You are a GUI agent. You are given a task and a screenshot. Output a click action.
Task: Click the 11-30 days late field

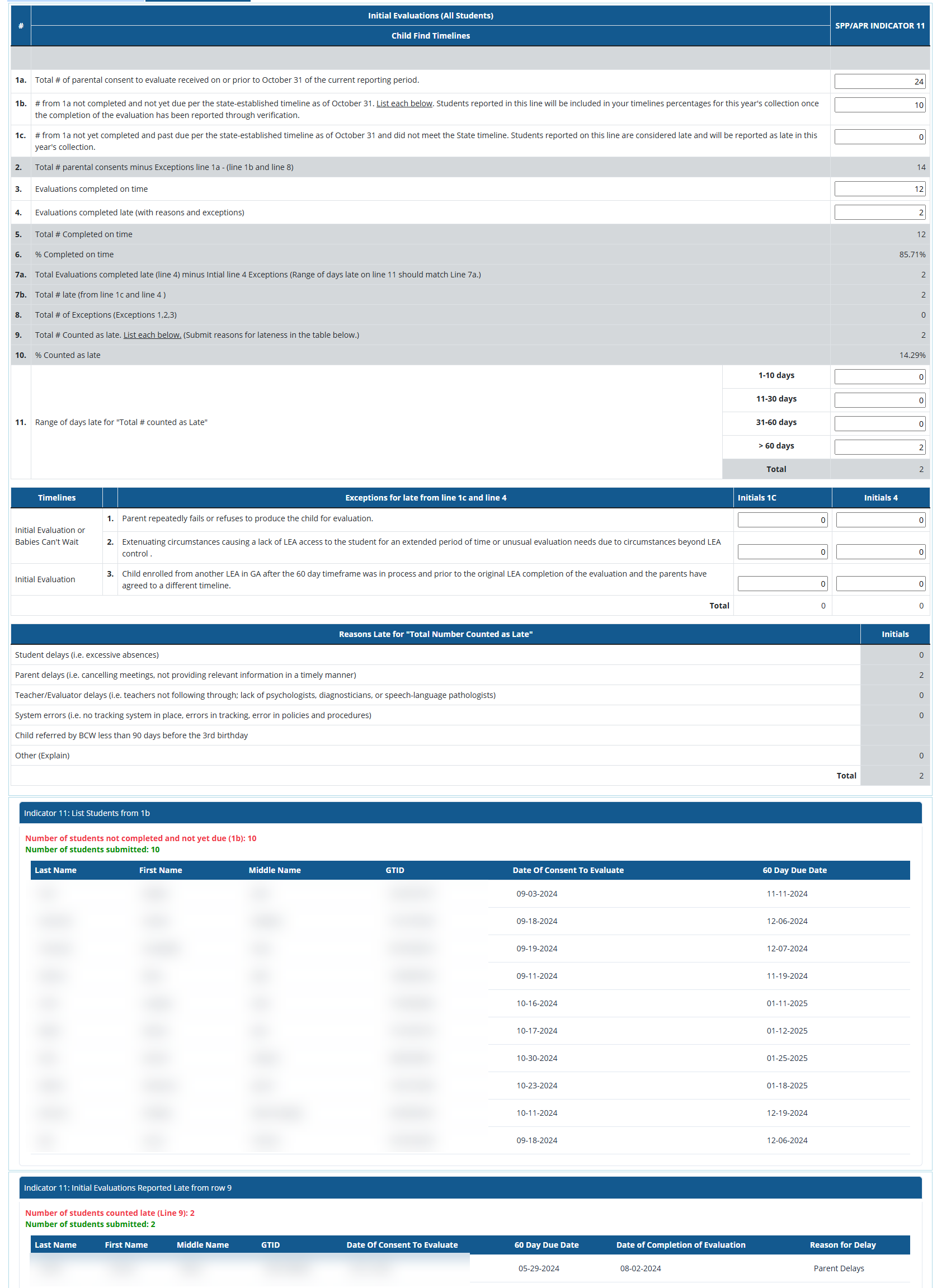tap(879, 400)
